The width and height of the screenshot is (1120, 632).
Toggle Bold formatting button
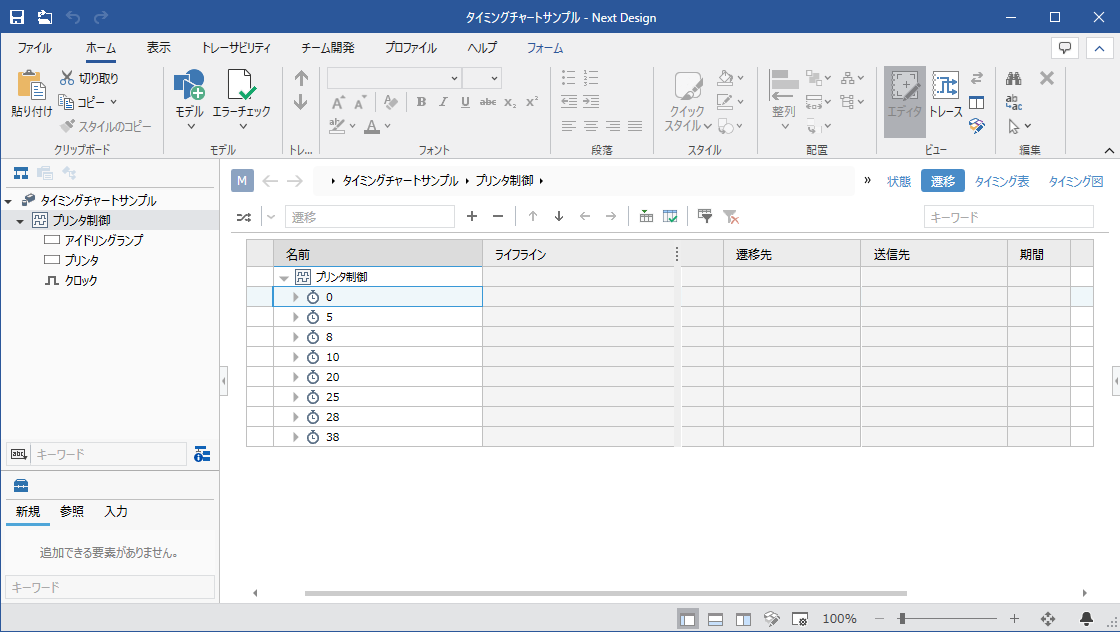point(421,102)
